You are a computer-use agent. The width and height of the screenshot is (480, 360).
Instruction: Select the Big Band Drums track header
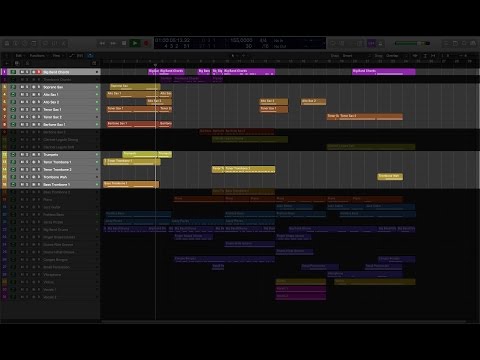tap(50, 230)
